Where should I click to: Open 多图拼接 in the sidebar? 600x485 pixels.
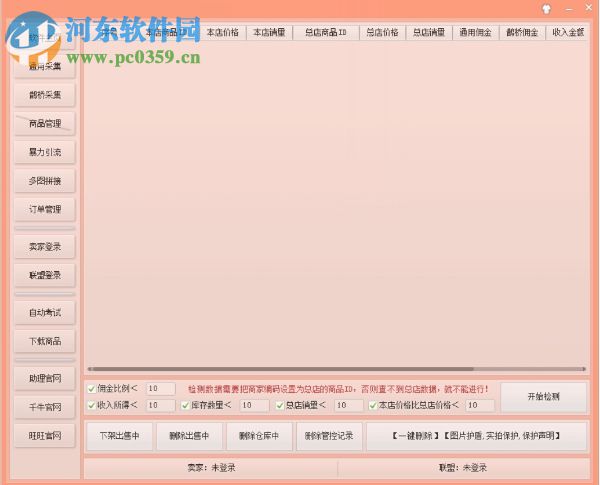(x=45, y=181)
